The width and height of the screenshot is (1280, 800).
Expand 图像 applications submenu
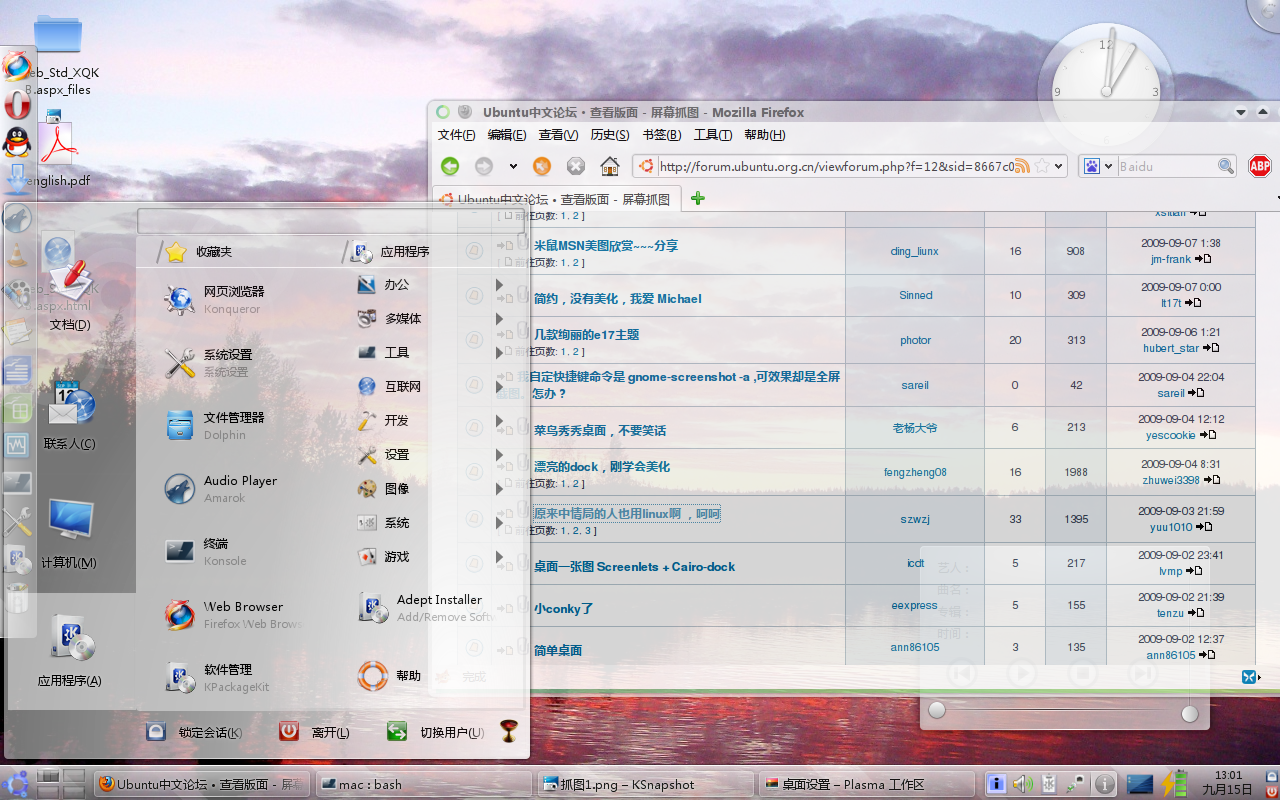pos(430,489)
